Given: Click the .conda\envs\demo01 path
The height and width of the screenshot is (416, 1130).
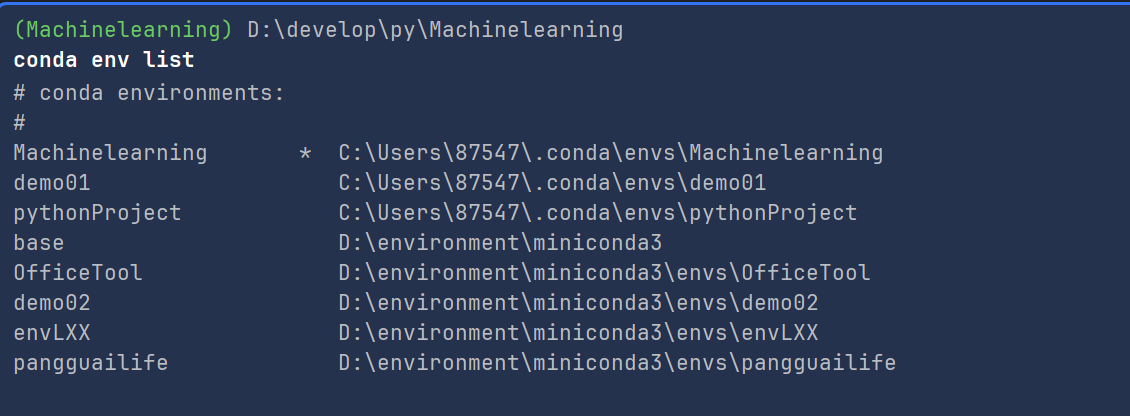Looking at the screenshot, I should click(552, 183).
